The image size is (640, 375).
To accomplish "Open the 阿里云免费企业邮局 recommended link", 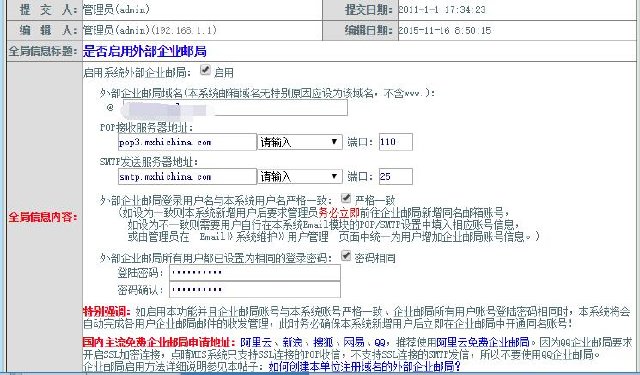I will 483,342.
